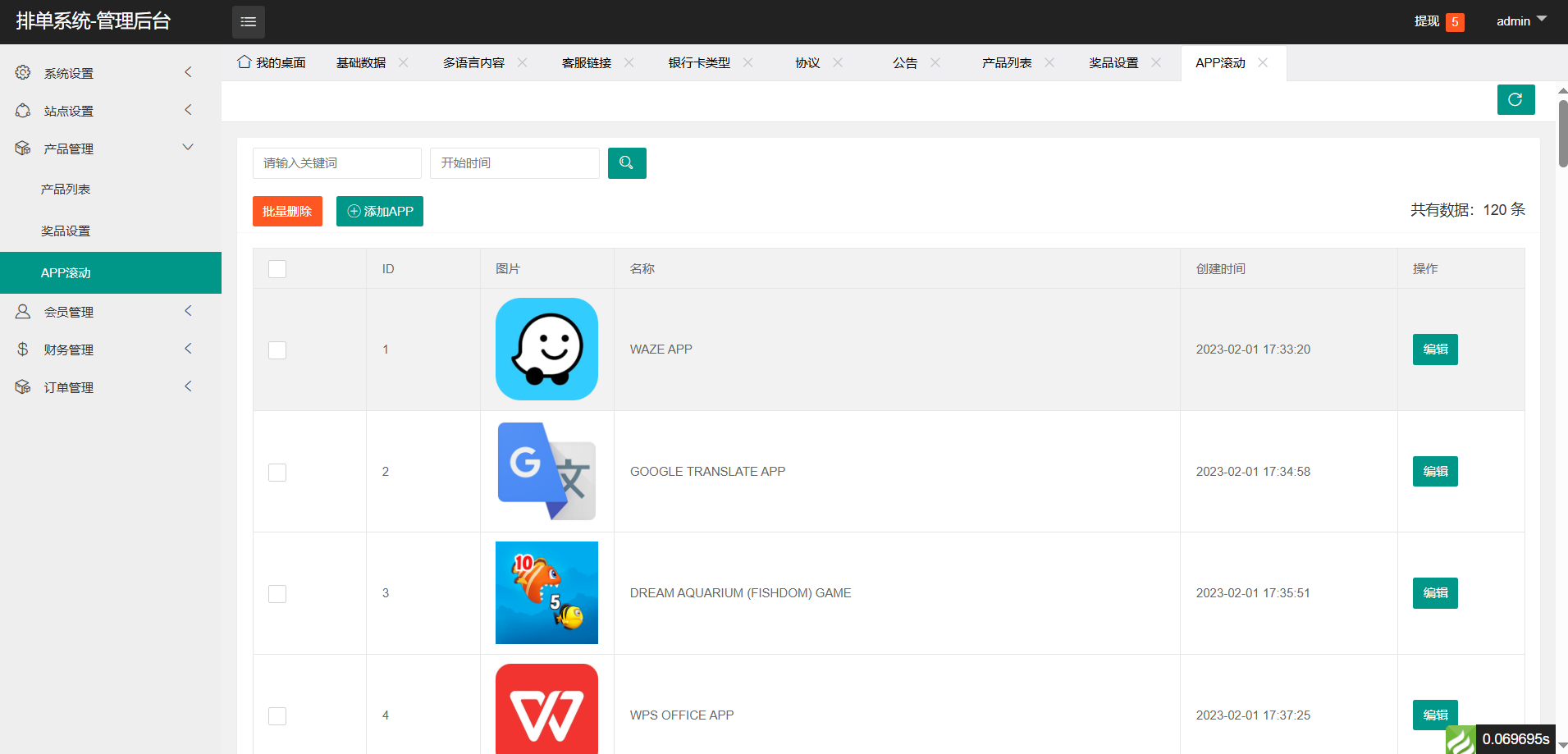The width and height of the screenshot is (1568, 754).
Task: Expand the 财务管理 menu chevron
Action: click(188, 349)
